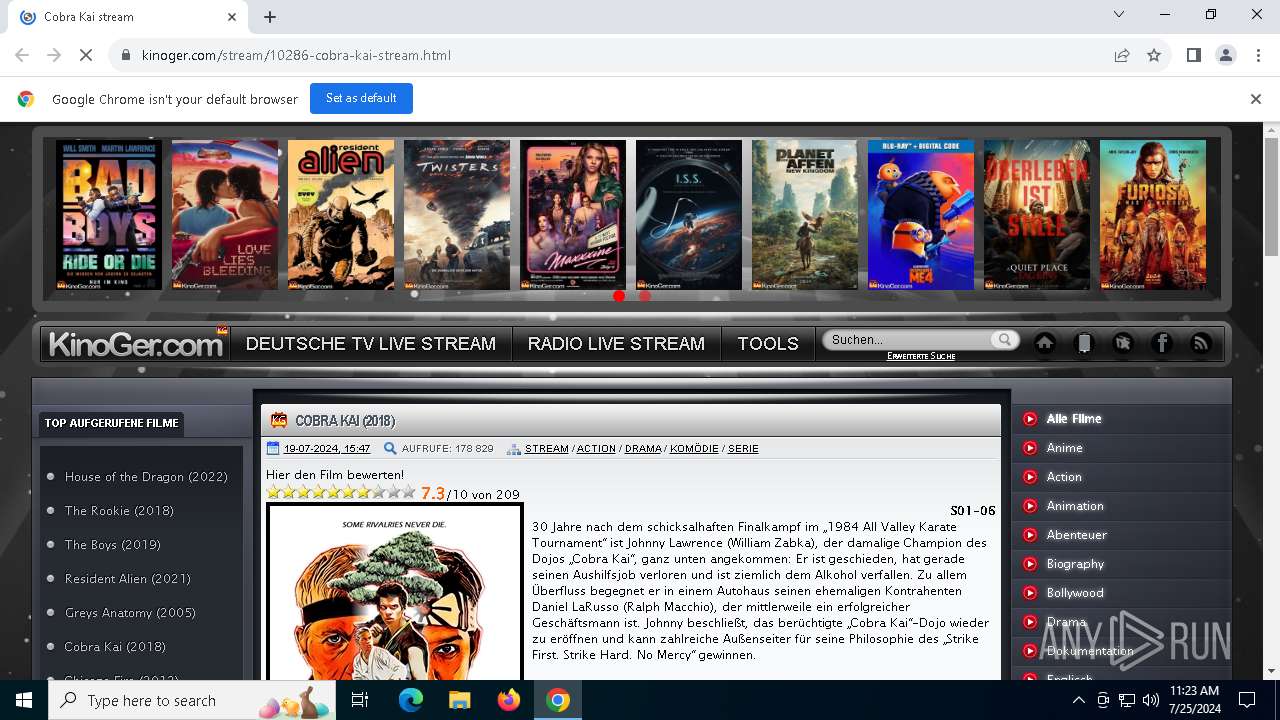Click the play icon next to Bollywood
1280x720 pixels.
pos(1030,593)
